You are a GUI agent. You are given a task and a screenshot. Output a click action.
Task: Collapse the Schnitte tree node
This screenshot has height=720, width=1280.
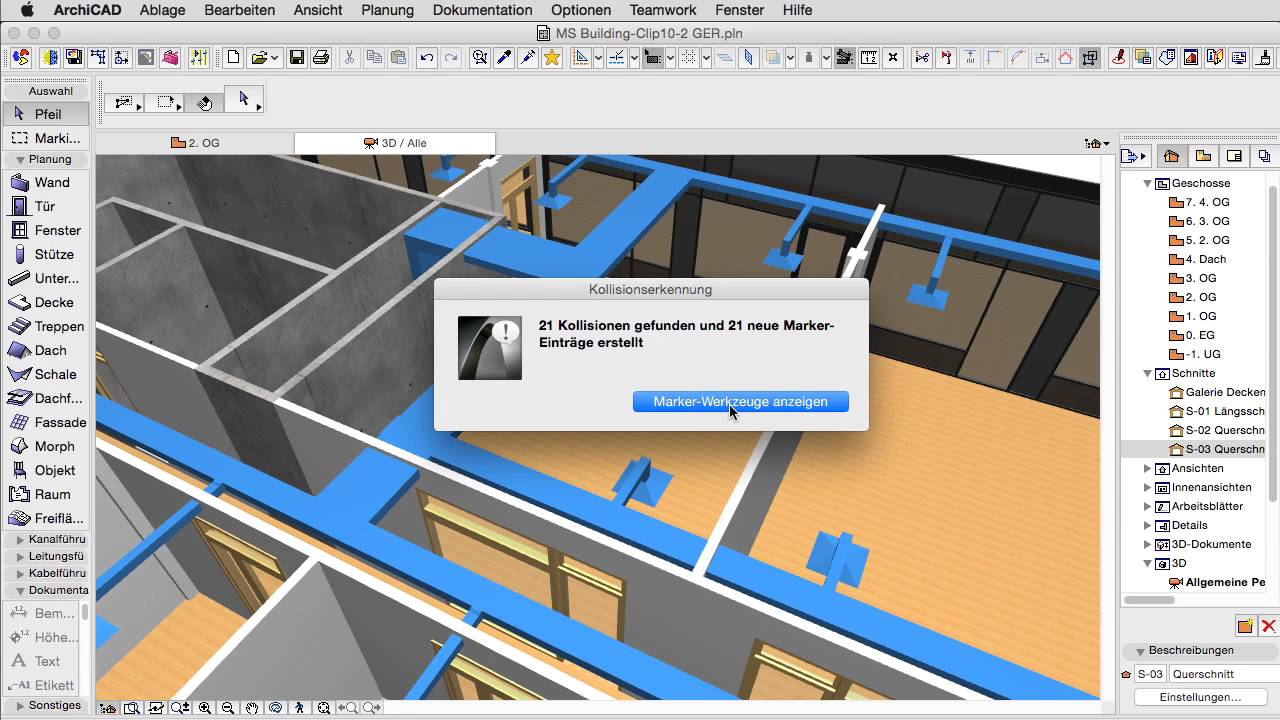point(1148,373)
